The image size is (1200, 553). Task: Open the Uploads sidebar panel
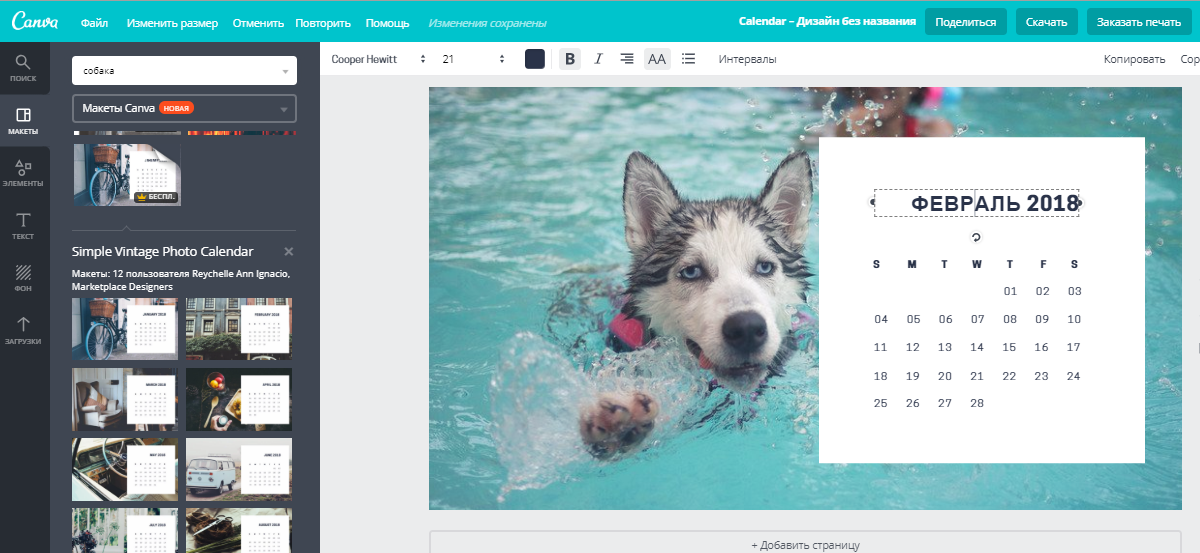pyautogui.click(x=24, y=329)
